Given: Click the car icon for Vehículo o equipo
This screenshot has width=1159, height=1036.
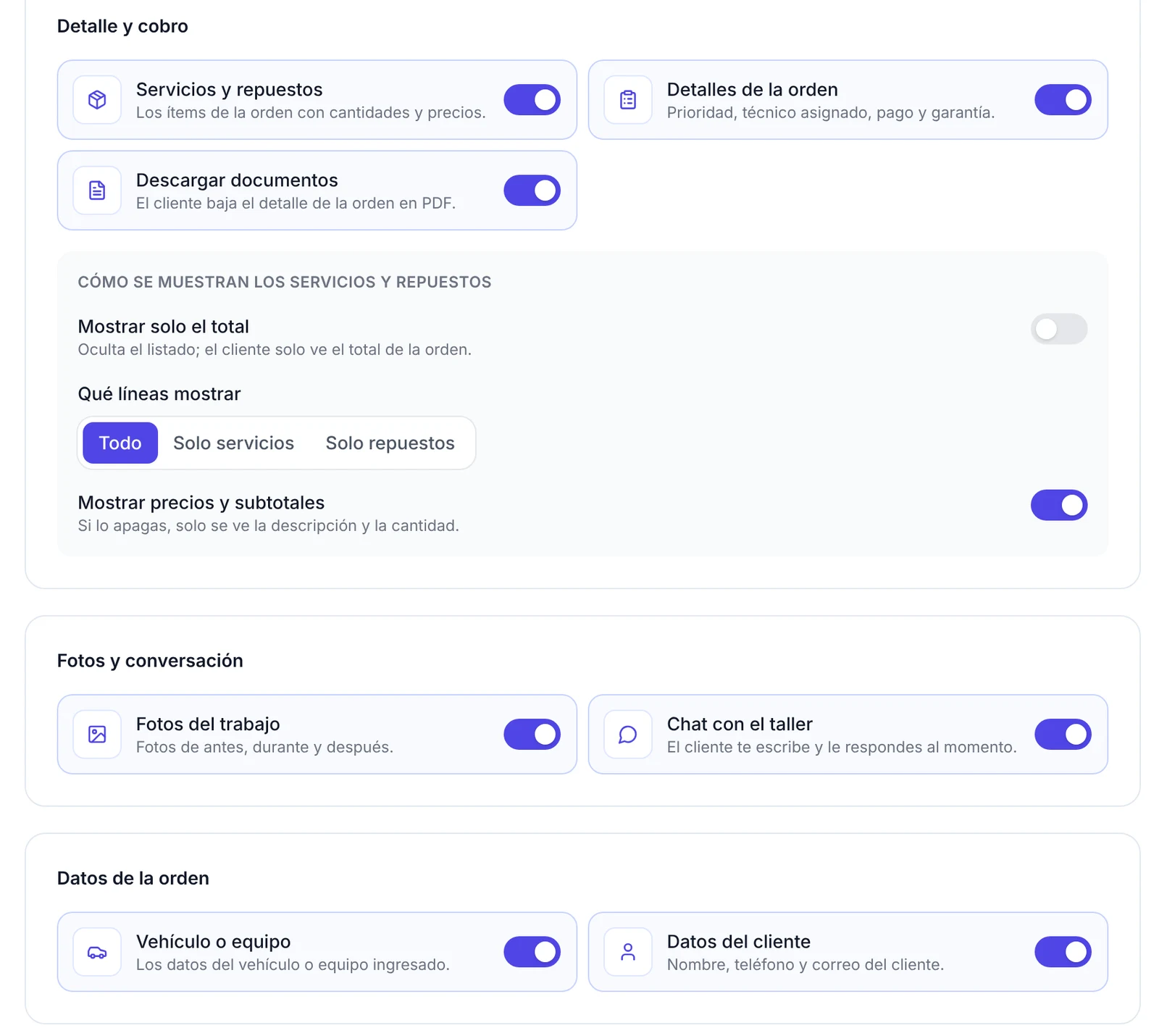Looking at the screenshot, I should pos(97,952).
